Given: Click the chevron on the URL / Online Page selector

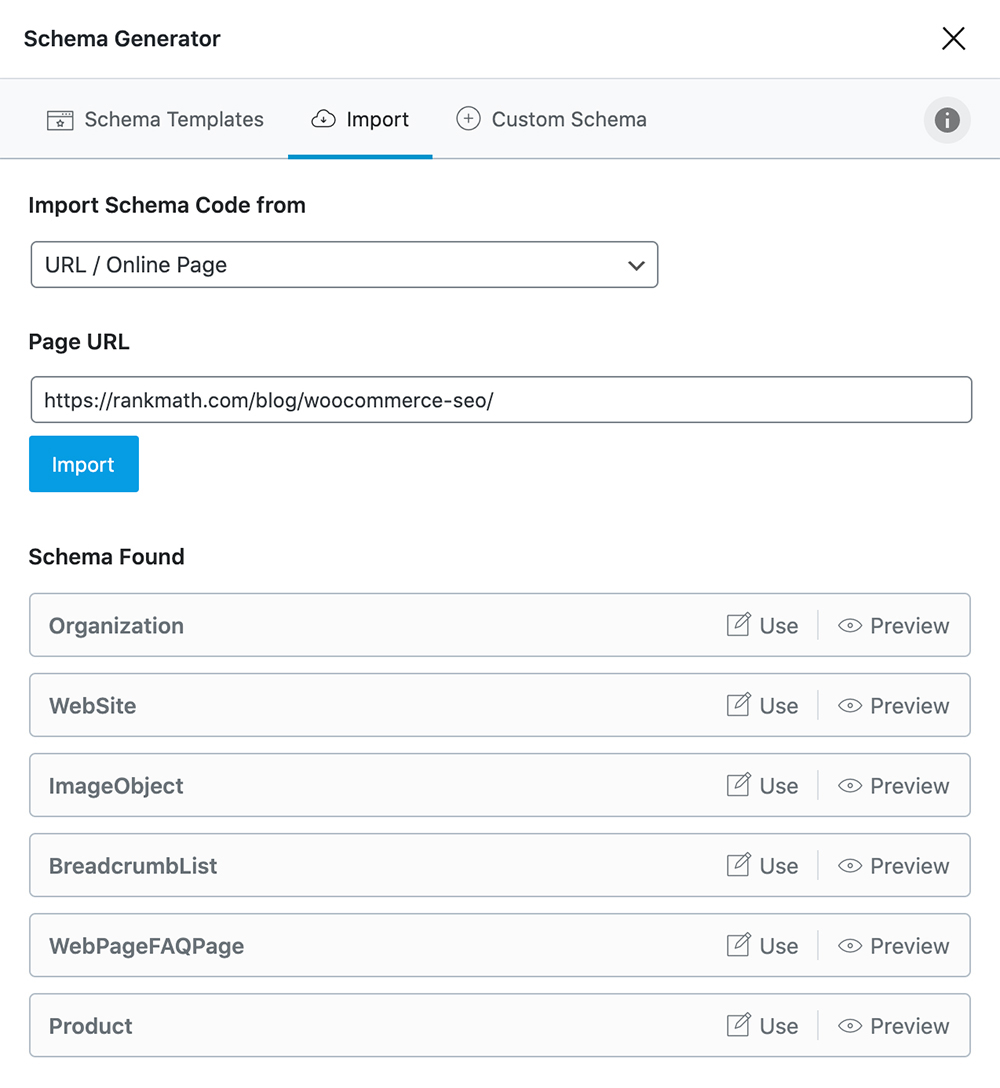Looking at the screenshot, I should (636, 265).
